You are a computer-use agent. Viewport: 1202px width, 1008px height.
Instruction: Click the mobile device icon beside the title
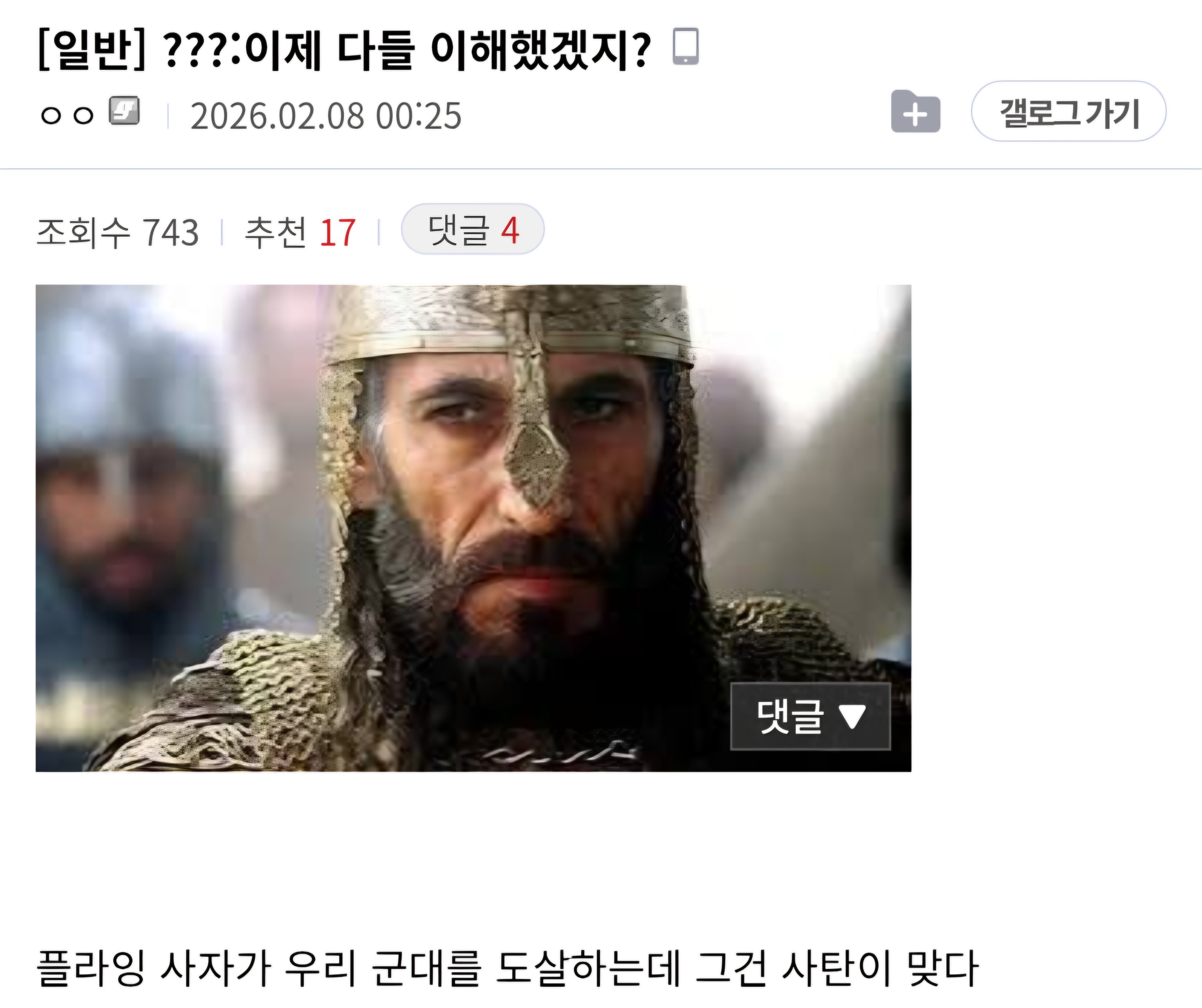coord(685,46)
